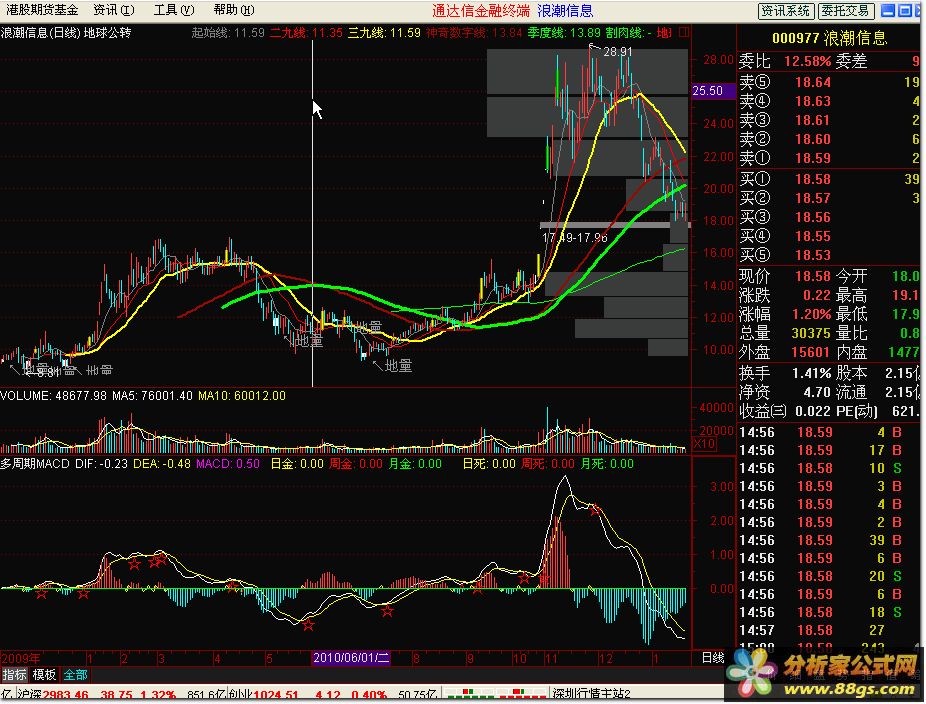Click the 资讯系统 button

click(786, 11)
